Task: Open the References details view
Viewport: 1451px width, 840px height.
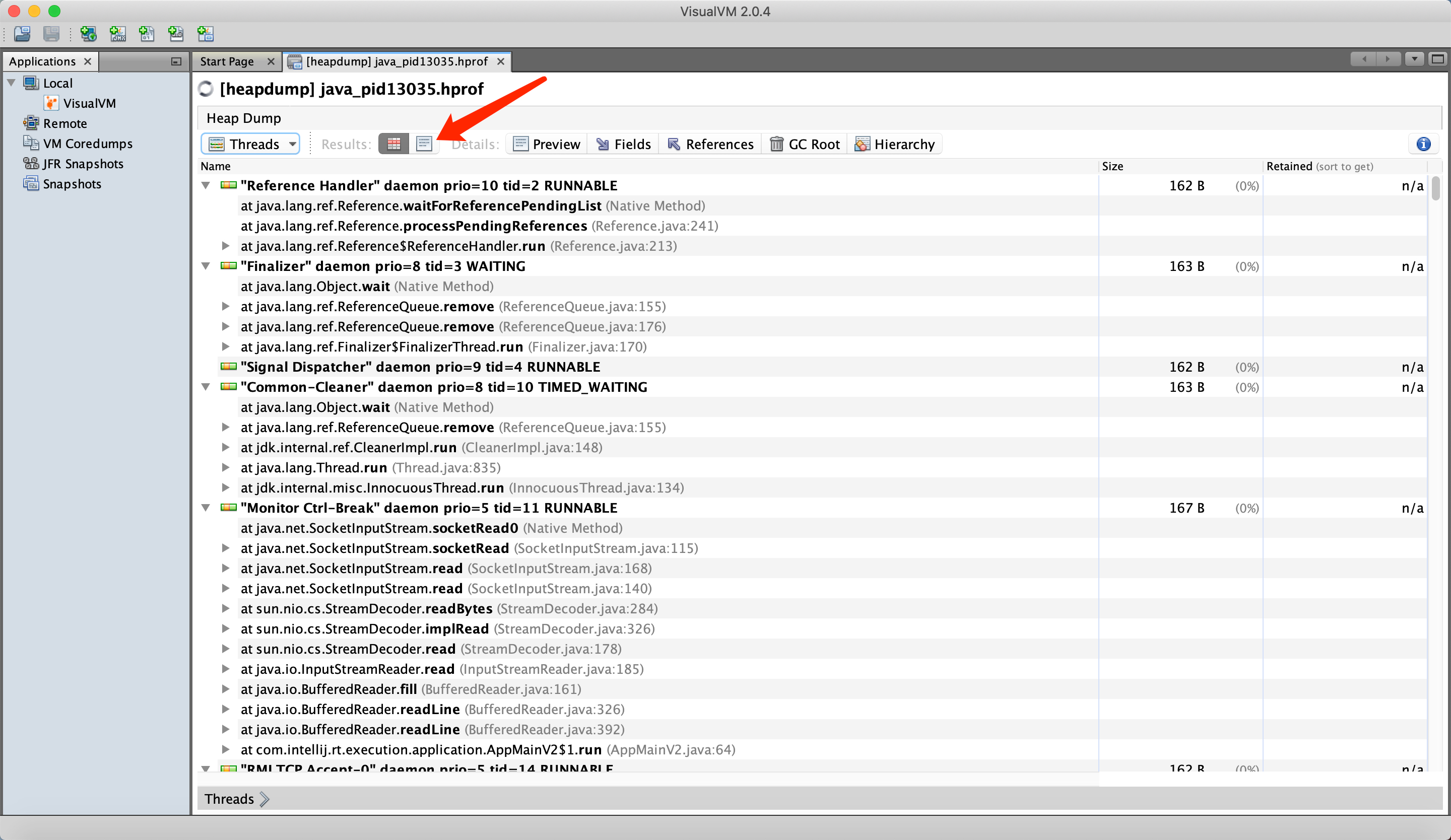Action: pos(710,144)
